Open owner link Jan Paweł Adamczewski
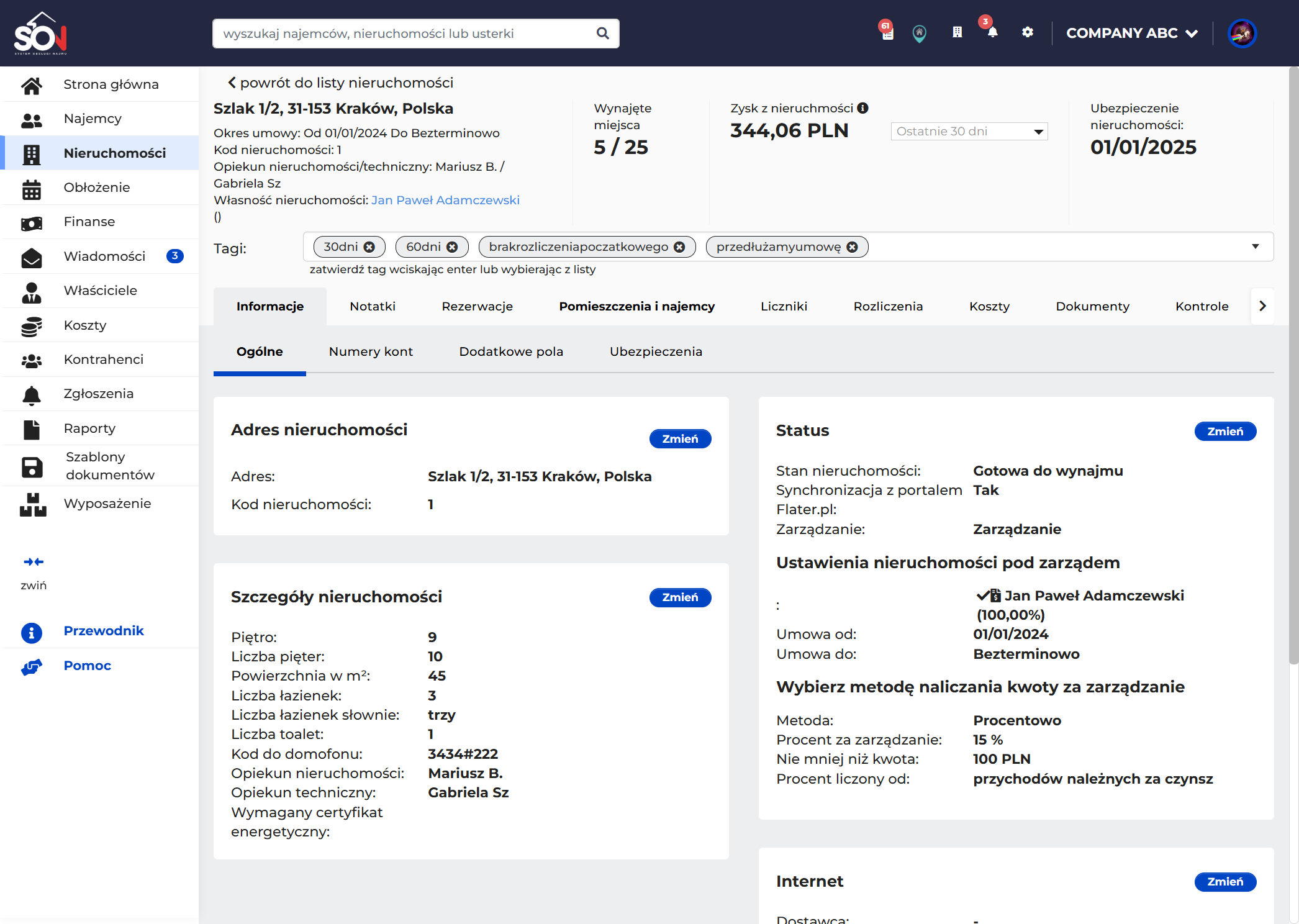The image size is (1299, 924). pos(445,200)
